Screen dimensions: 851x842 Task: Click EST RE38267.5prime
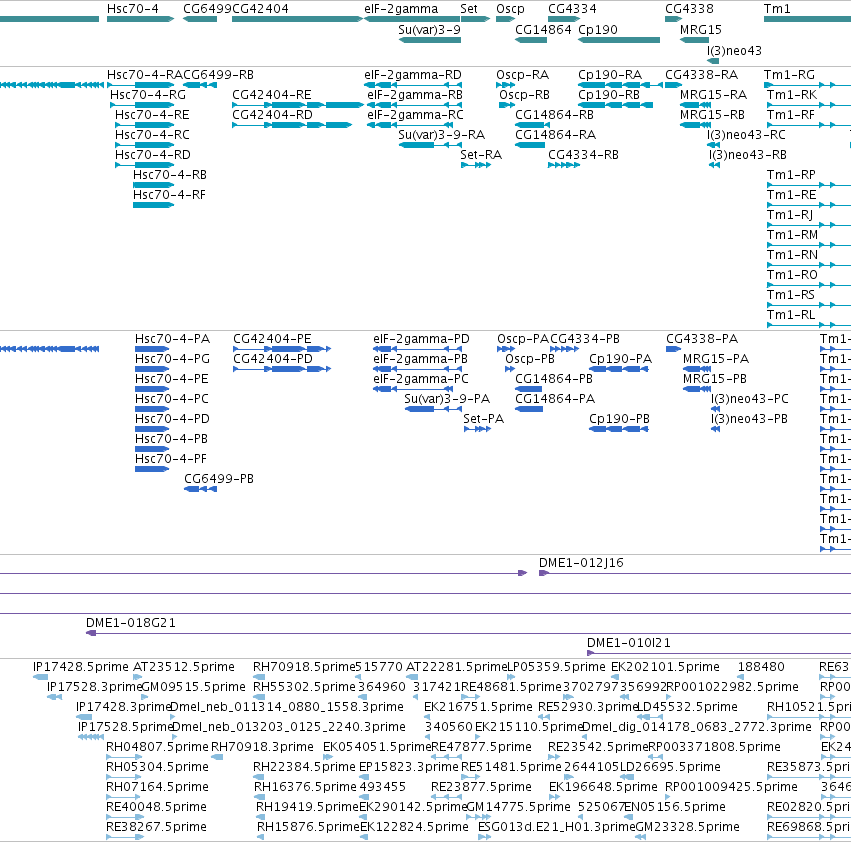pos(156,827)
